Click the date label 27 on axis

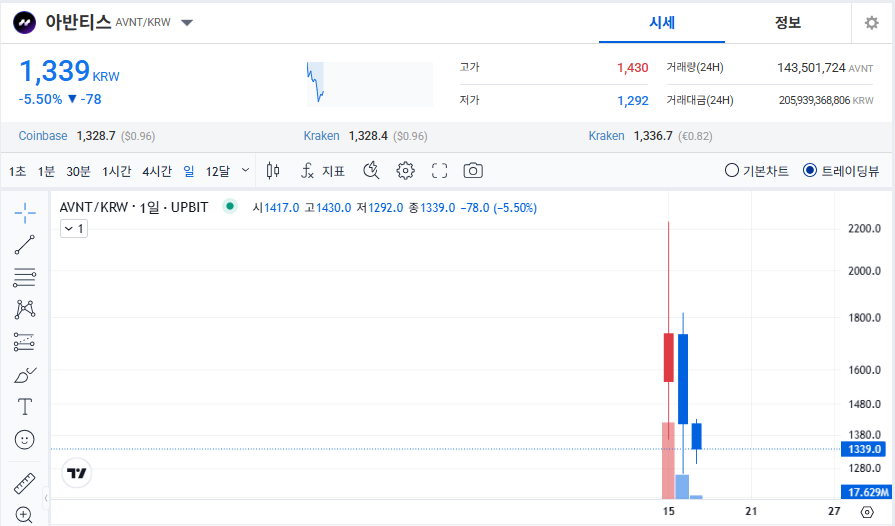pos(834,511)
